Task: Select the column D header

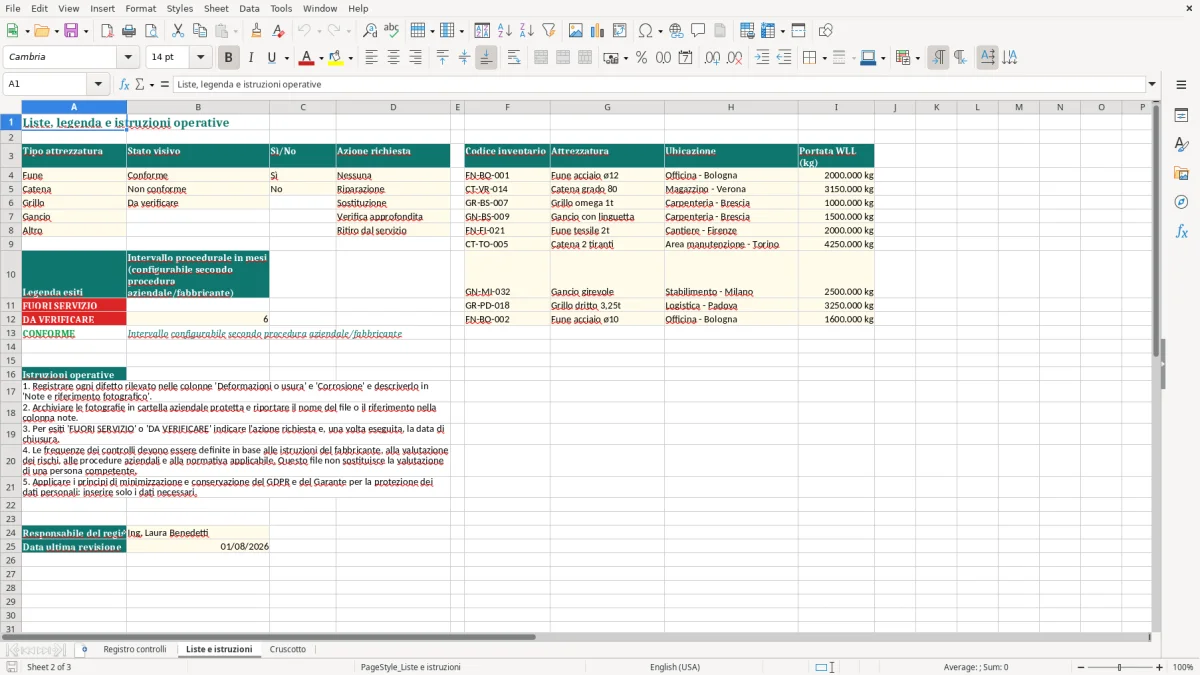Action: coord(393,107)
